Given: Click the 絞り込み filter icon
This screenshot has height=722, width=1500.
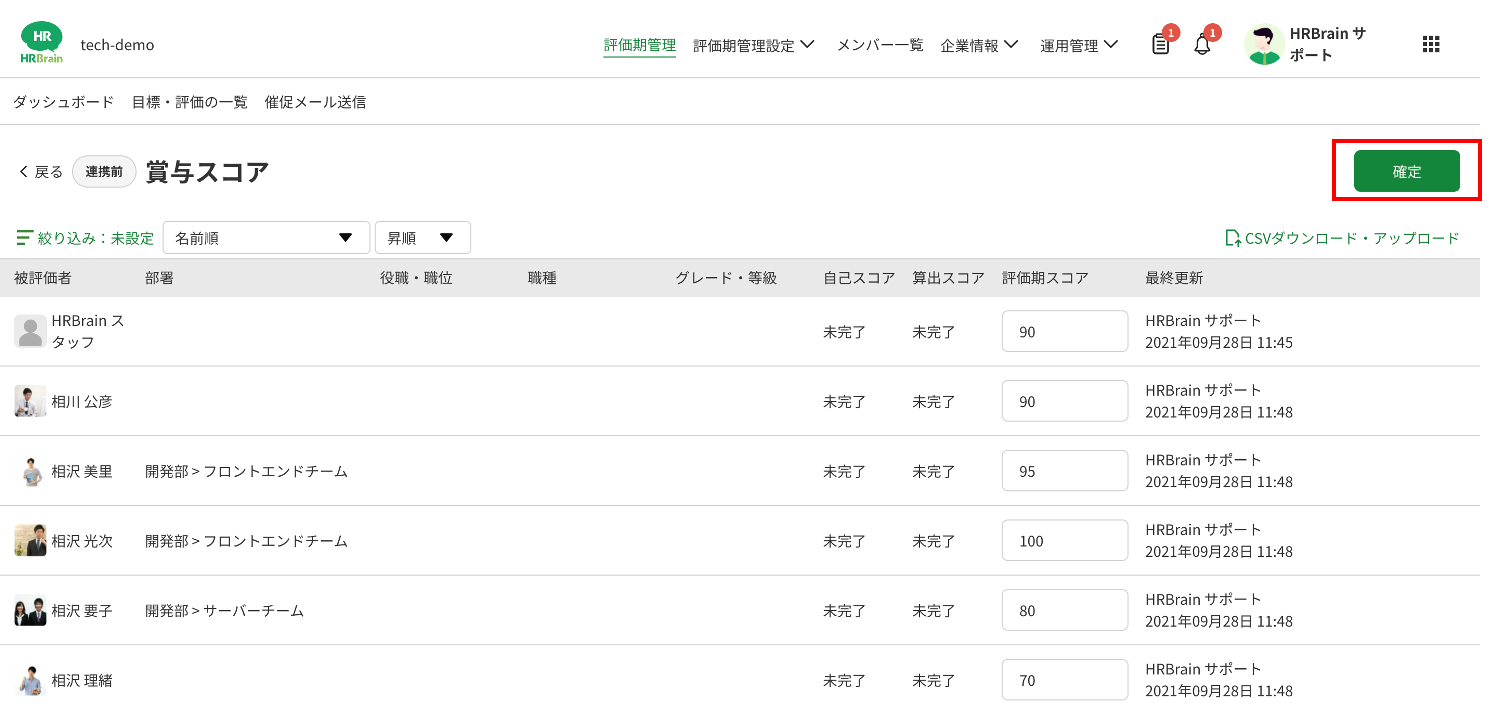Looking at the screenshot, I should pyautogui.click(x=25, y=238).
